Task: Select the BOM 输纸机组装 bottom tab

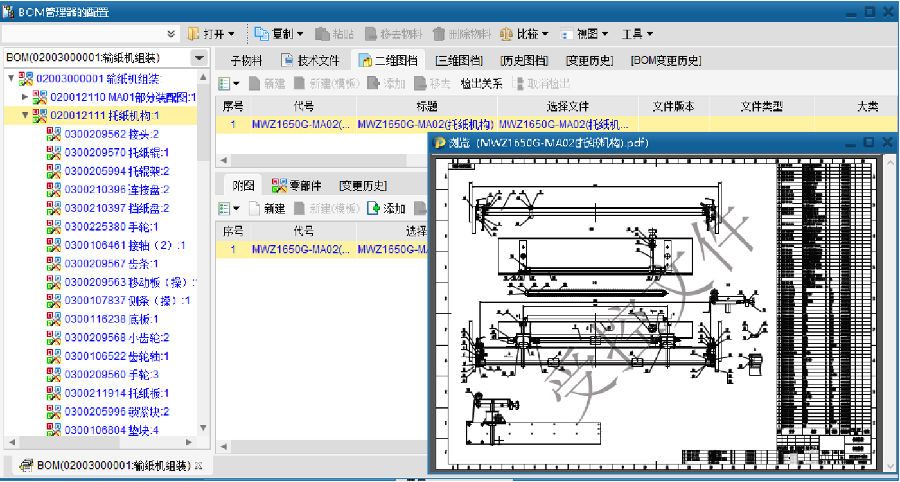Action: click(110, 466)
